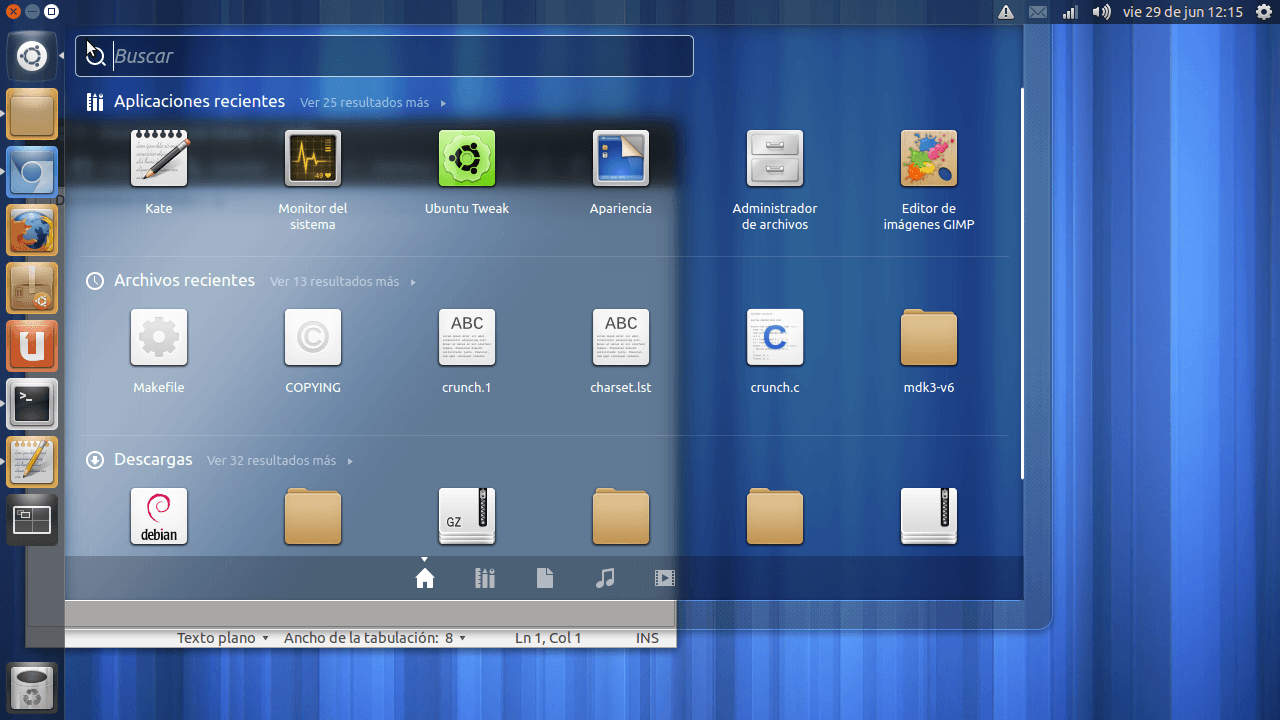Image resolution: width=1280 pixels, height=720 pixels.
Task: Switch to the Home lens
Action: [425, 578]
